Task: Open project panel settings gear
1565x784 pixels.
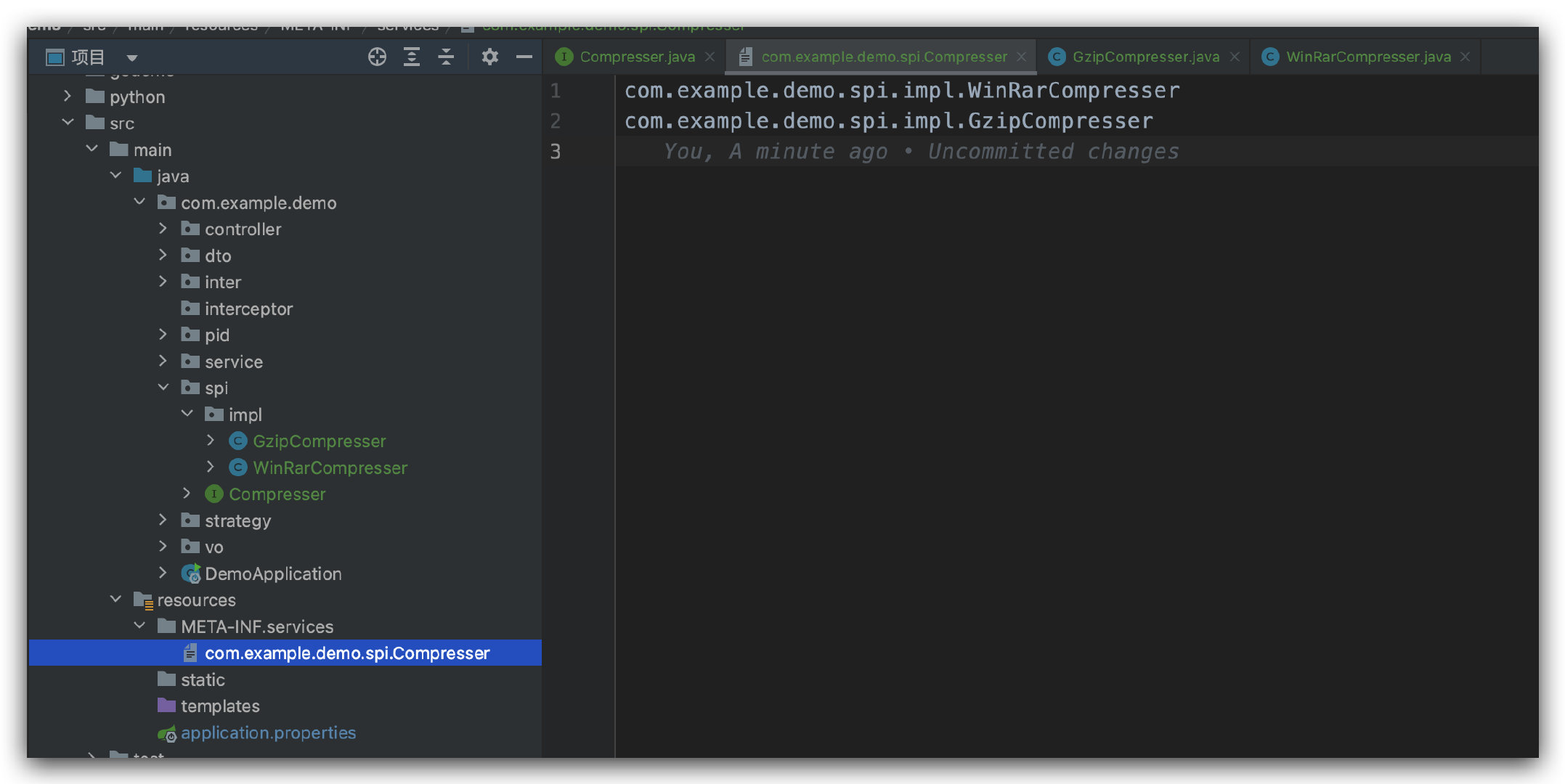Action: [x=490, y=57]
